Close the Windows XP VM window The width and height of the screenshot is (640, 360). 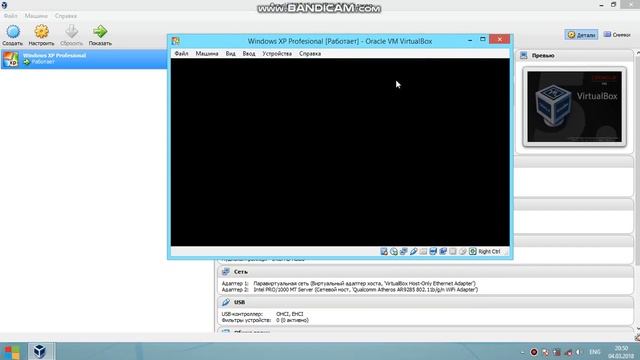coord(500,39)
